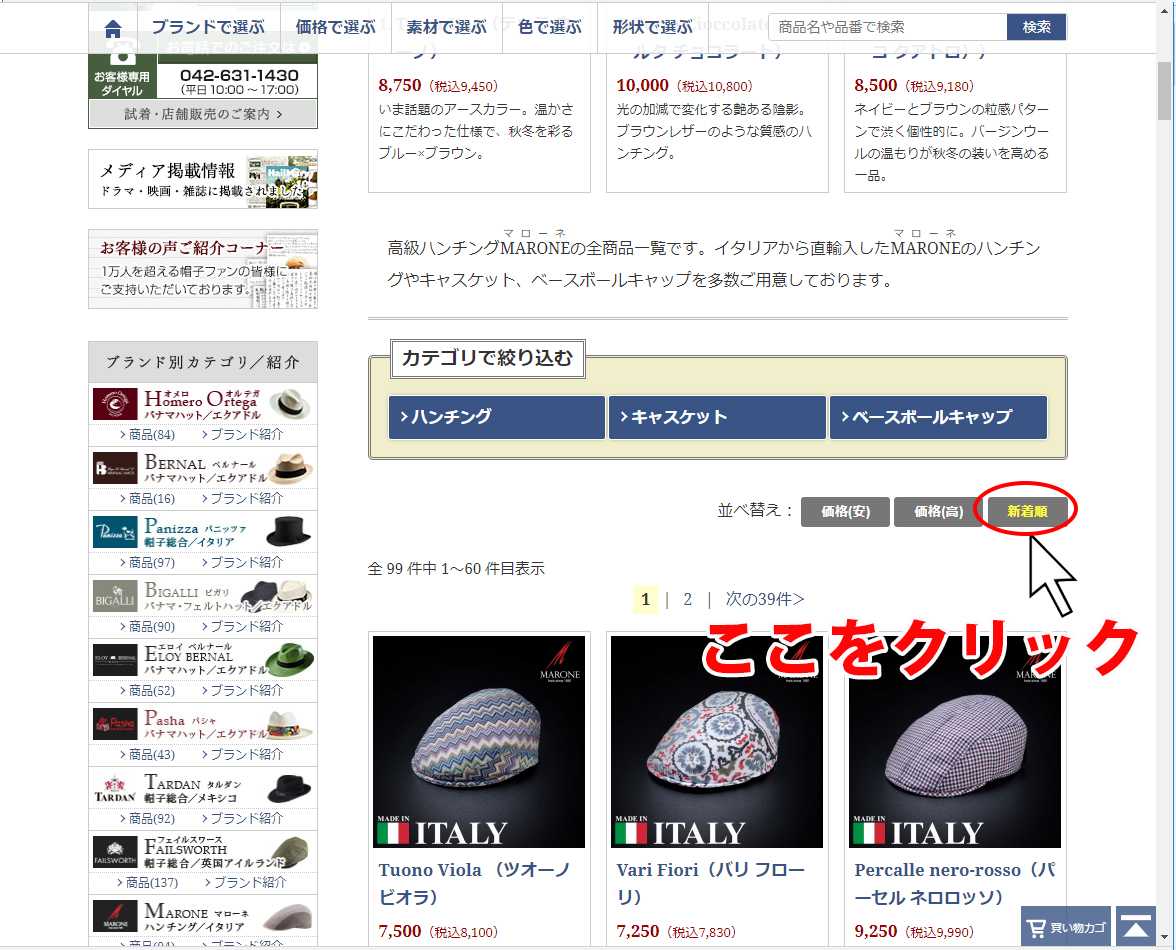This screenshot has height=950, width=1176.
Task: Open Marone brand logo banner
Action: click(x=202, y=916)
